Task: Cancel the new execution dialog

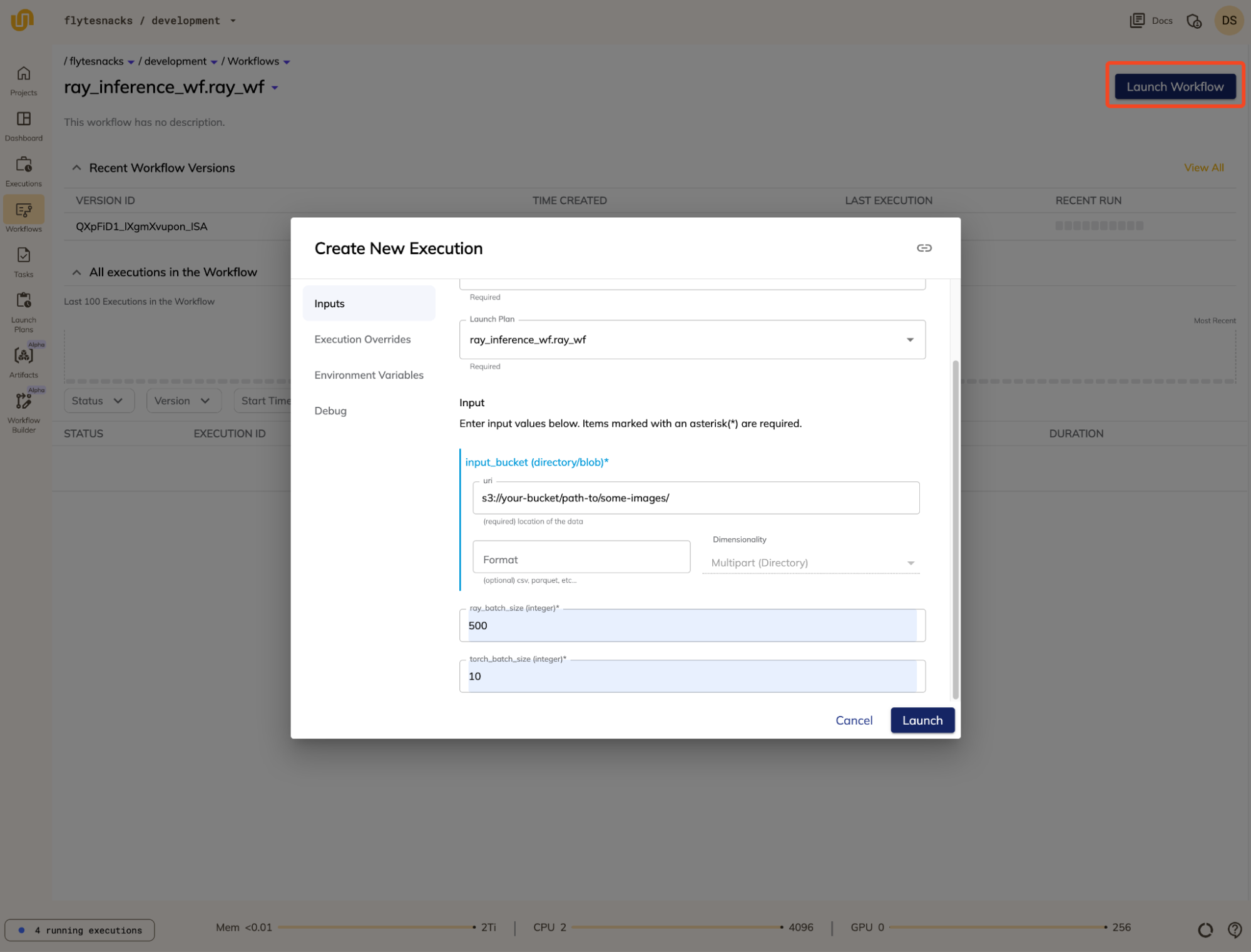Action: (854, 720)
